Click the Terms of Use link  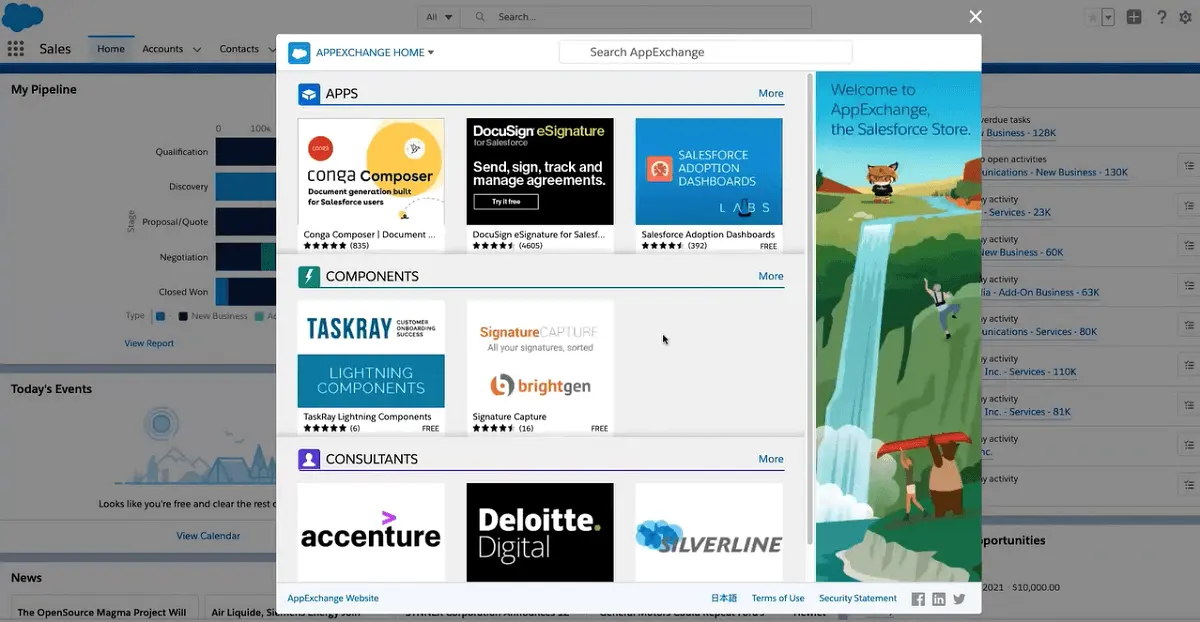point(778,598)
